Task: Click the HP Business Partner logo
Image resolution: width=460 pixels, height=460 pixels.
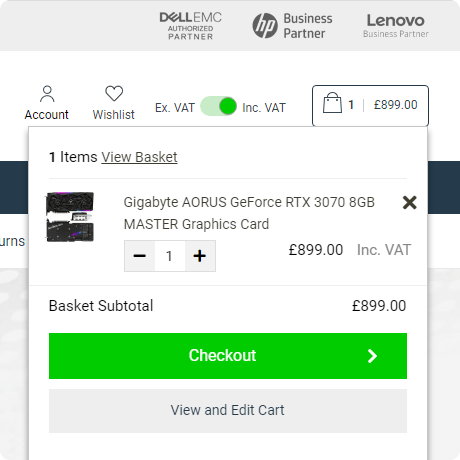Action: tap(292, 26)
